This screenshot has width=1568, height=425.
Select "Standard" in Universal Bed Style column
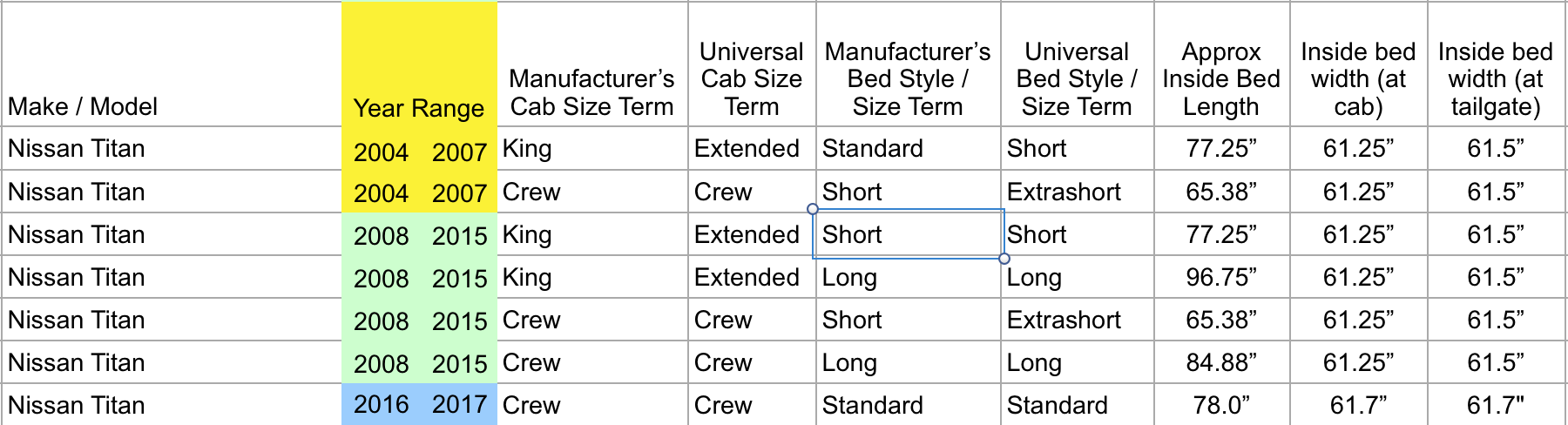click(1057, 405)
